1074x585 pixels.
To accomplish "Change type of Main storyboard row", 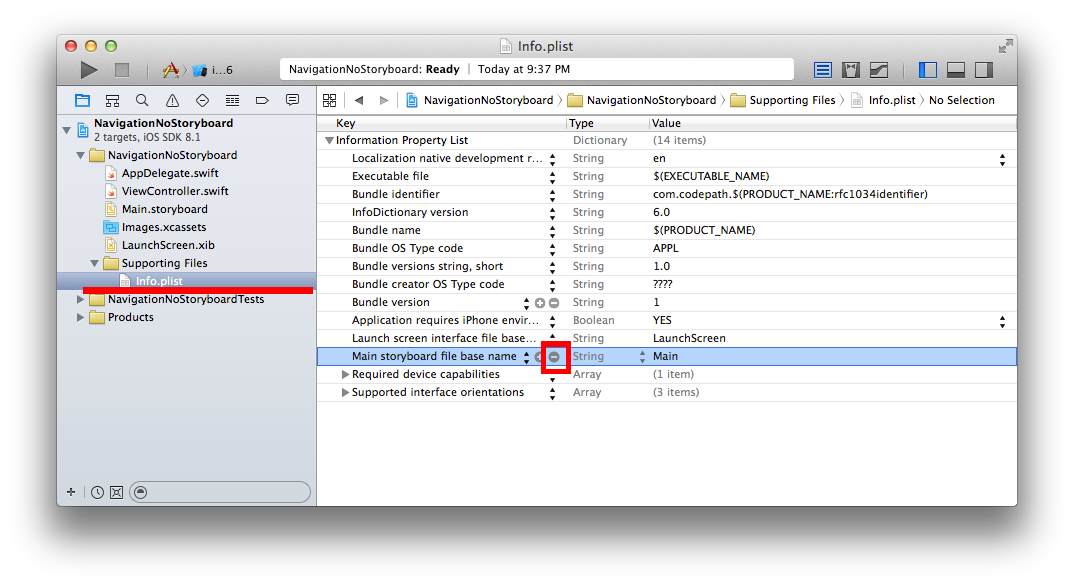I will [x=642, y=357].
